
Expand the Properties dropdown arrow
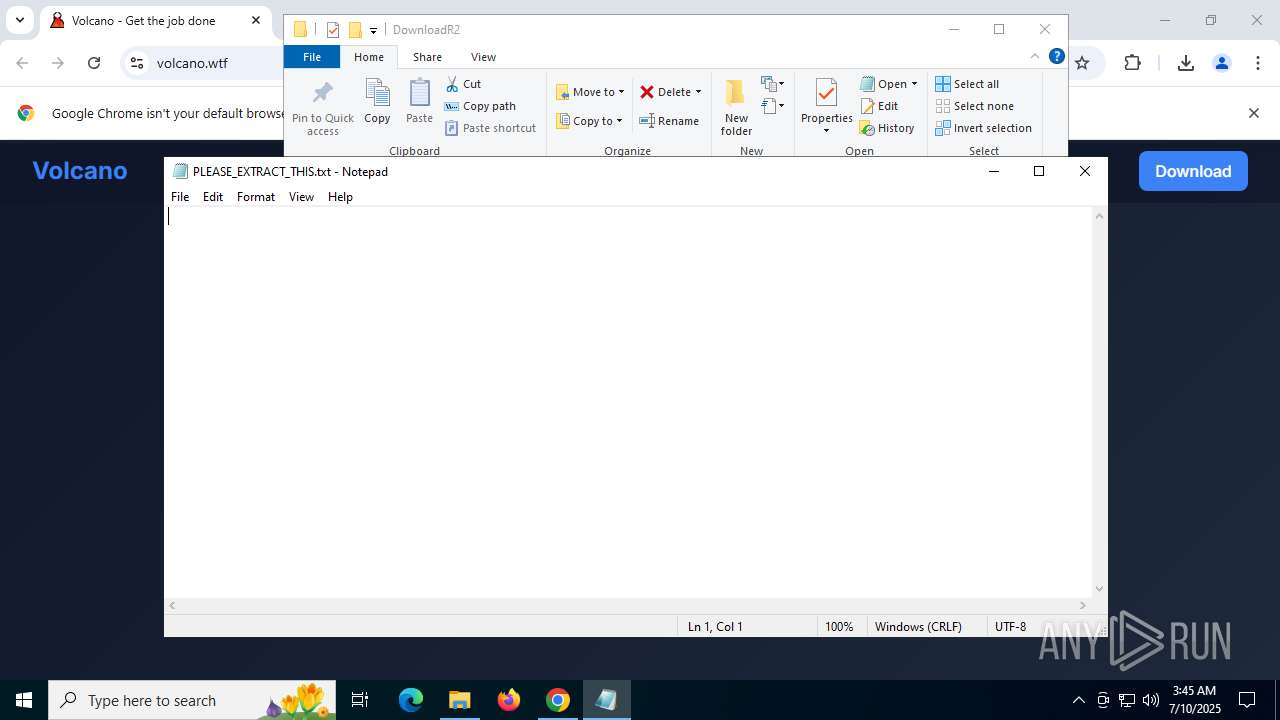click(826, 130)
